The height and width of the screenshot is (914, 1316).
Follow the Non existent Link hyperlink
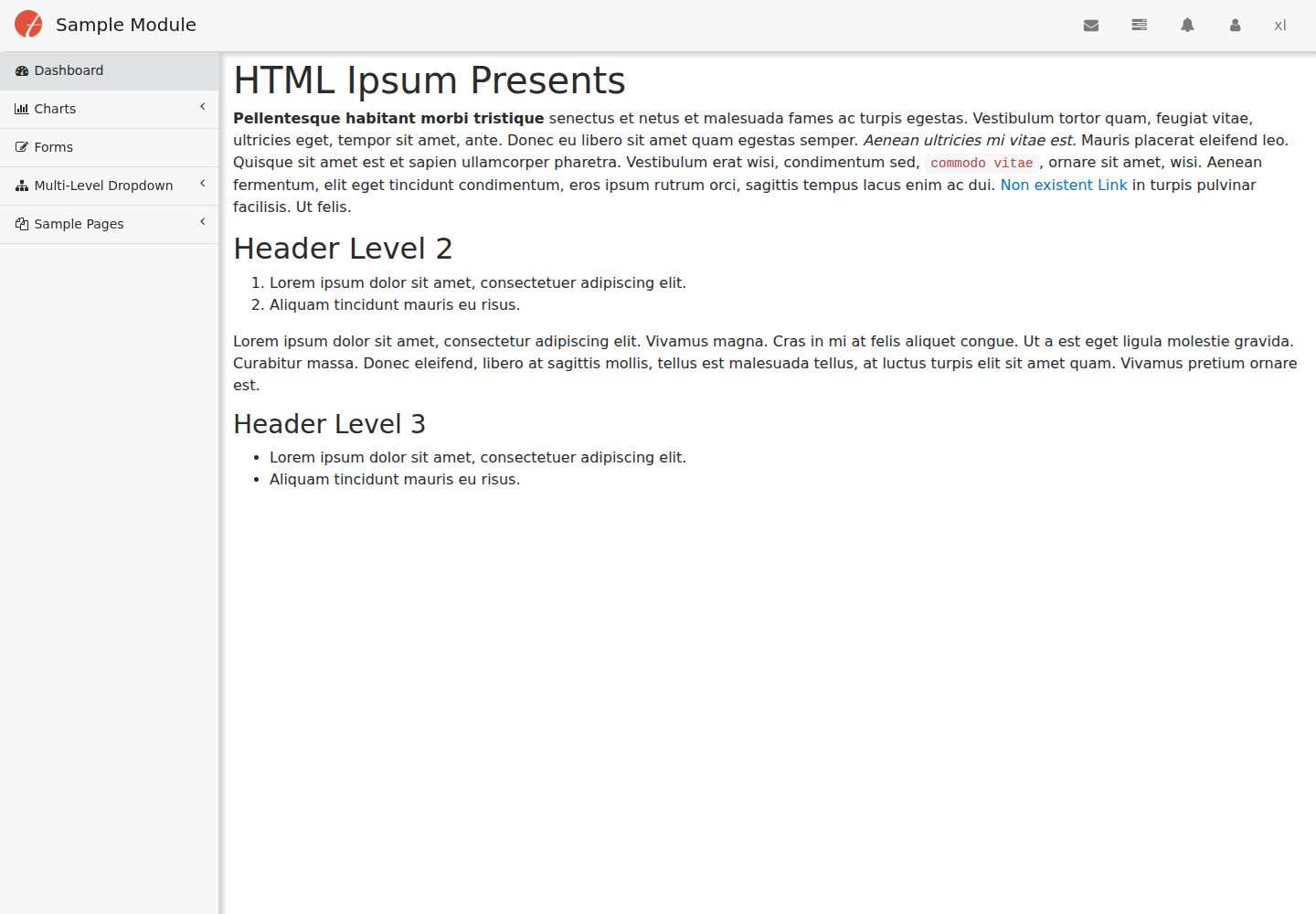(x=1064, y=185)
